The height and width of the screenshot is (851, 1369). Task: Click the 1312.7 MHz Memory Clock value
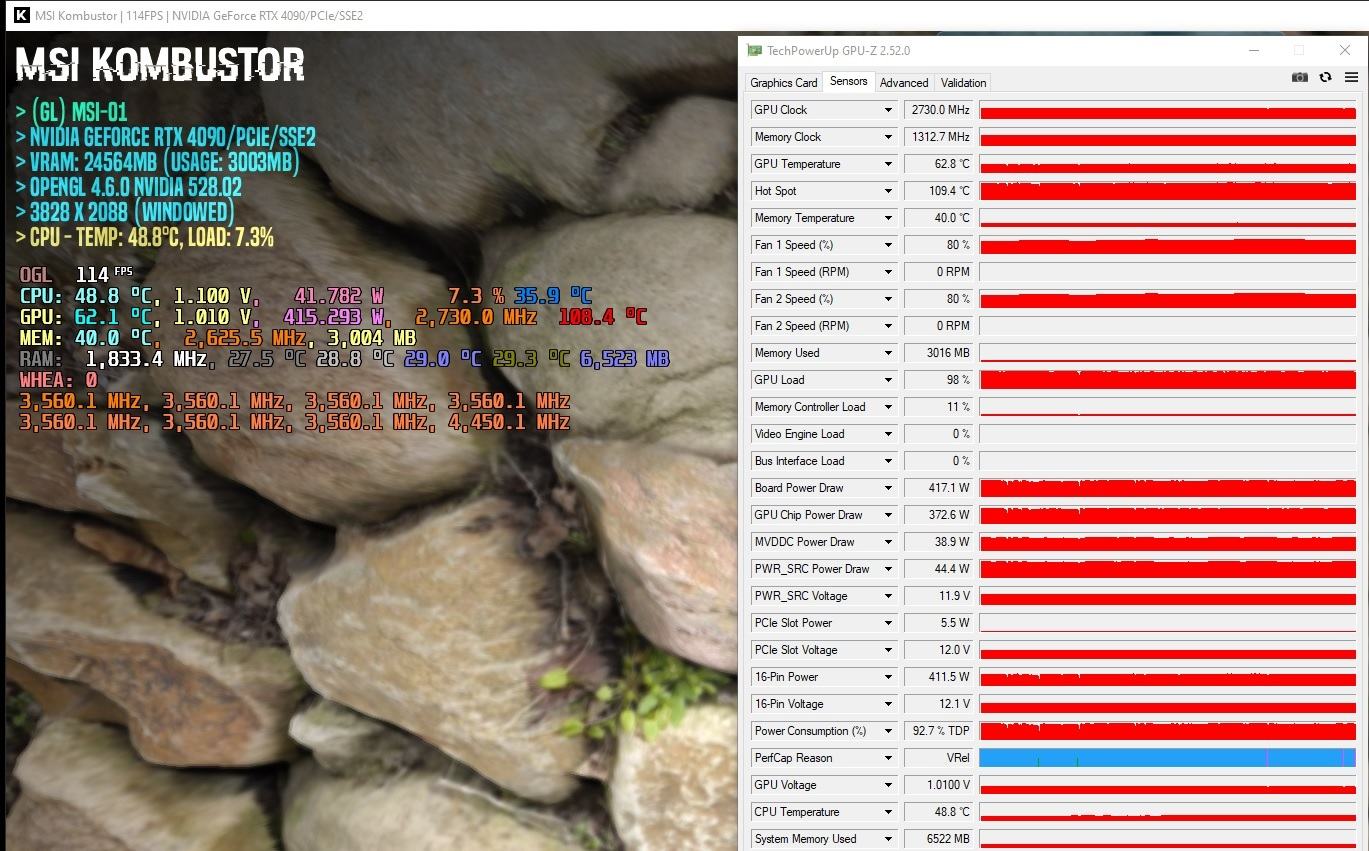pos(938,137)
